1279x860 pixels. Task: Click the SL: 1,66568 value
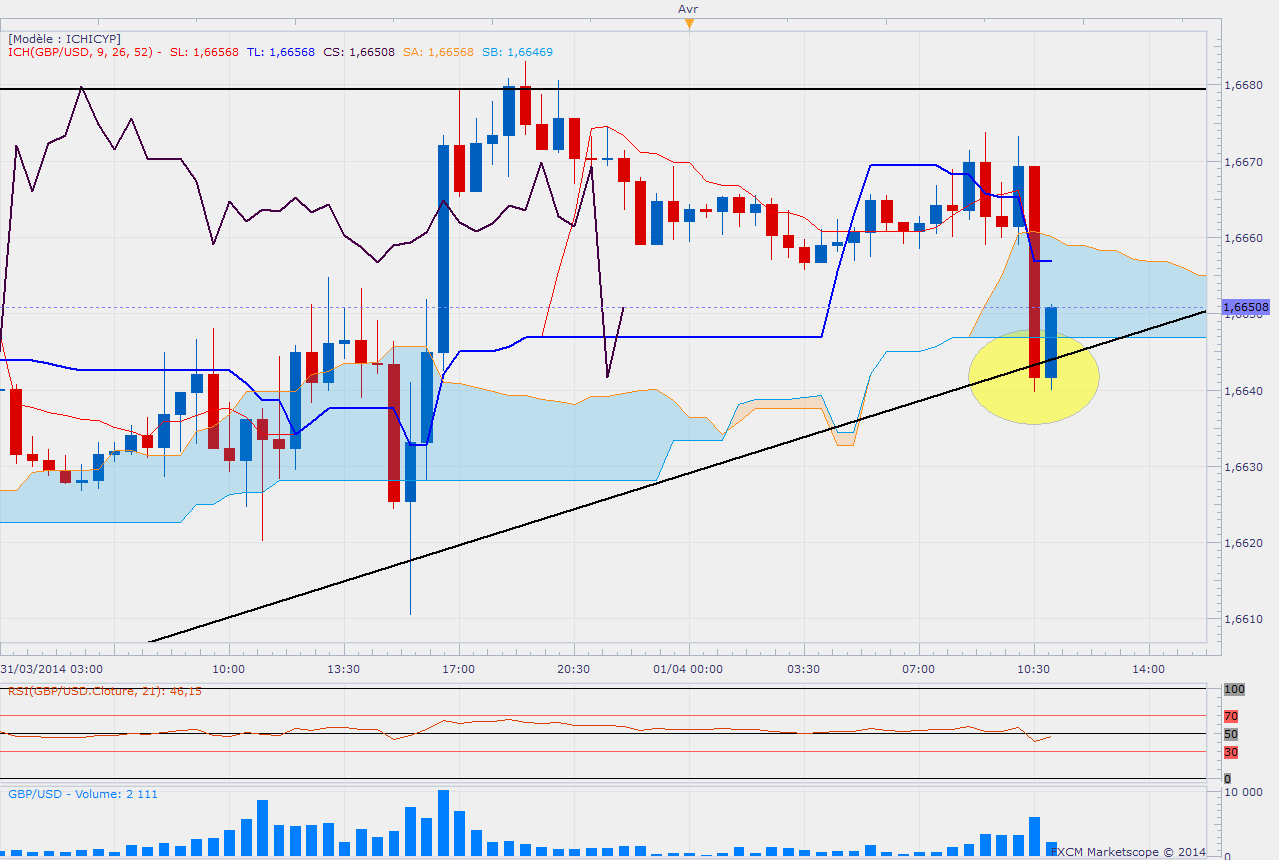point(204,52)
